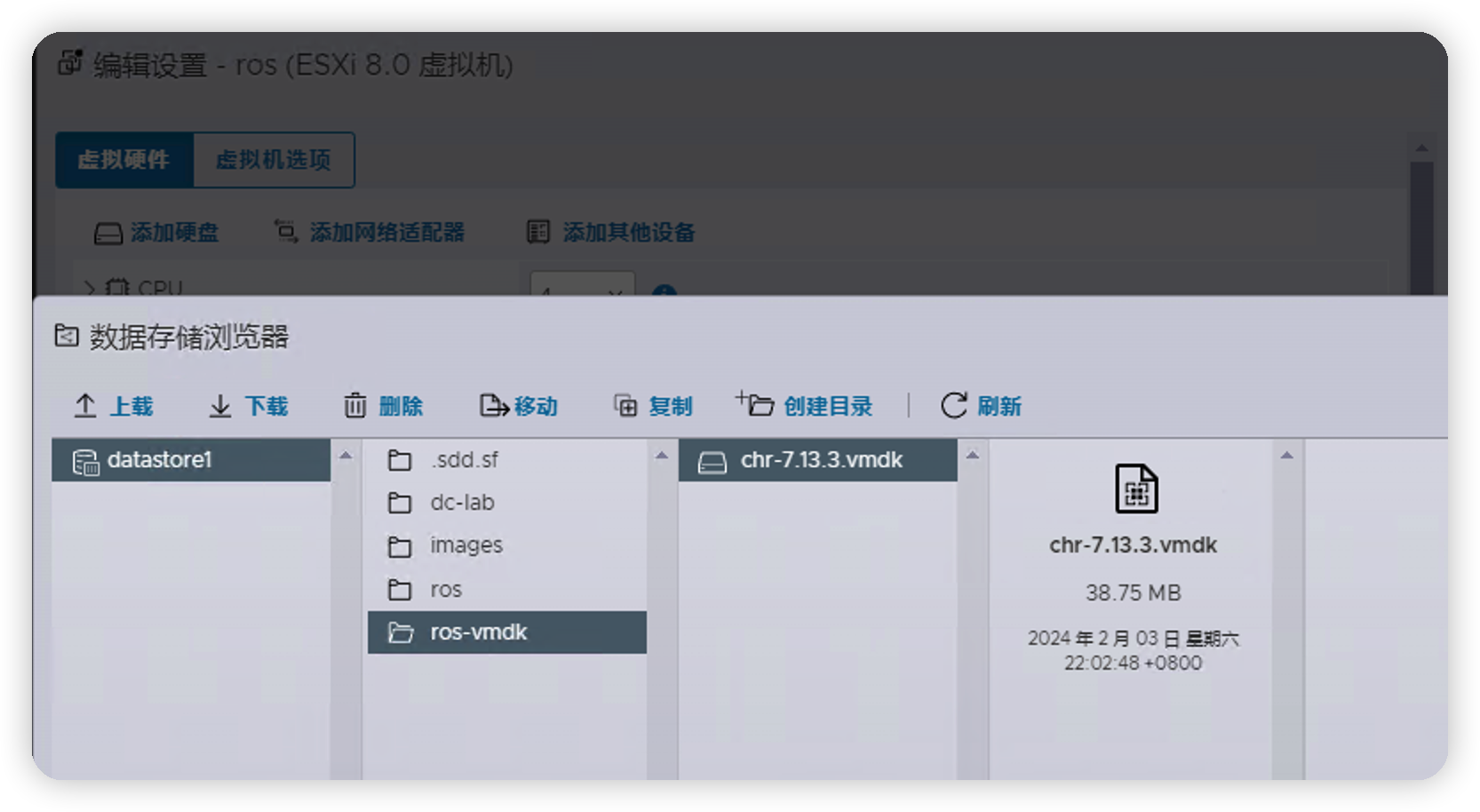The image size is (1480, 812).
Task: Click the ros folder icon
Action: pyautogui.click(x=400, y=589)
